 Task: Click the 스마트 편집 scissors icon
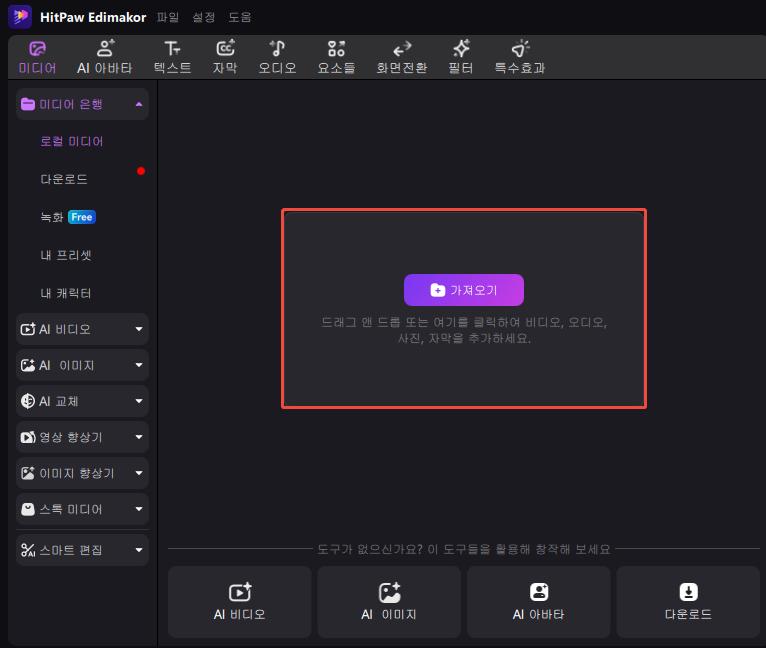tap(28, 550)
